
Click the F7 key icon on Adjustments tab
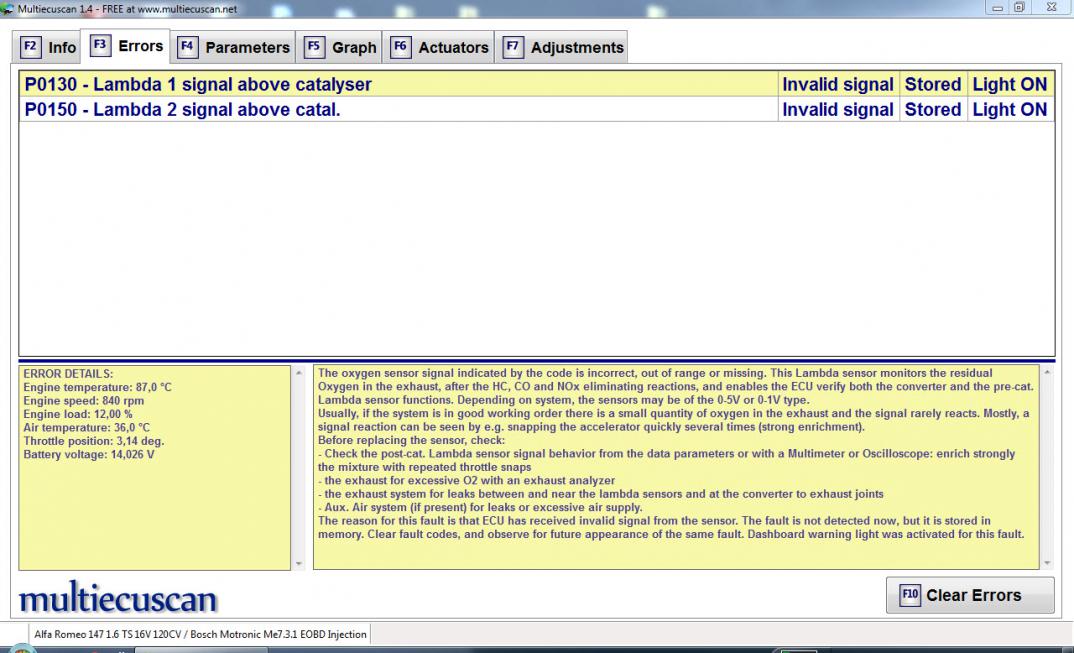[512, 47]
